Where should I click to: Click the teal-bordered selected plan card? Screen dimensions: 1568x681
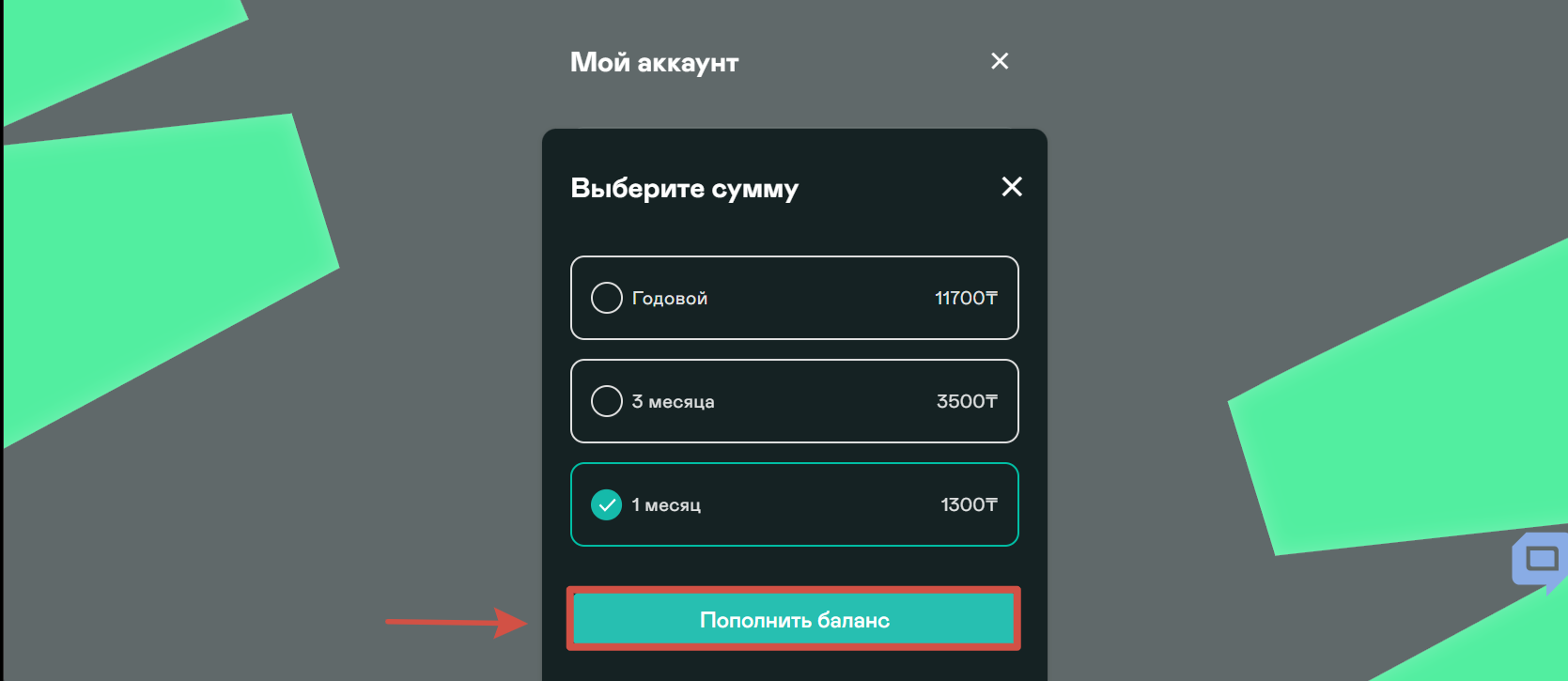click(795, 504)
